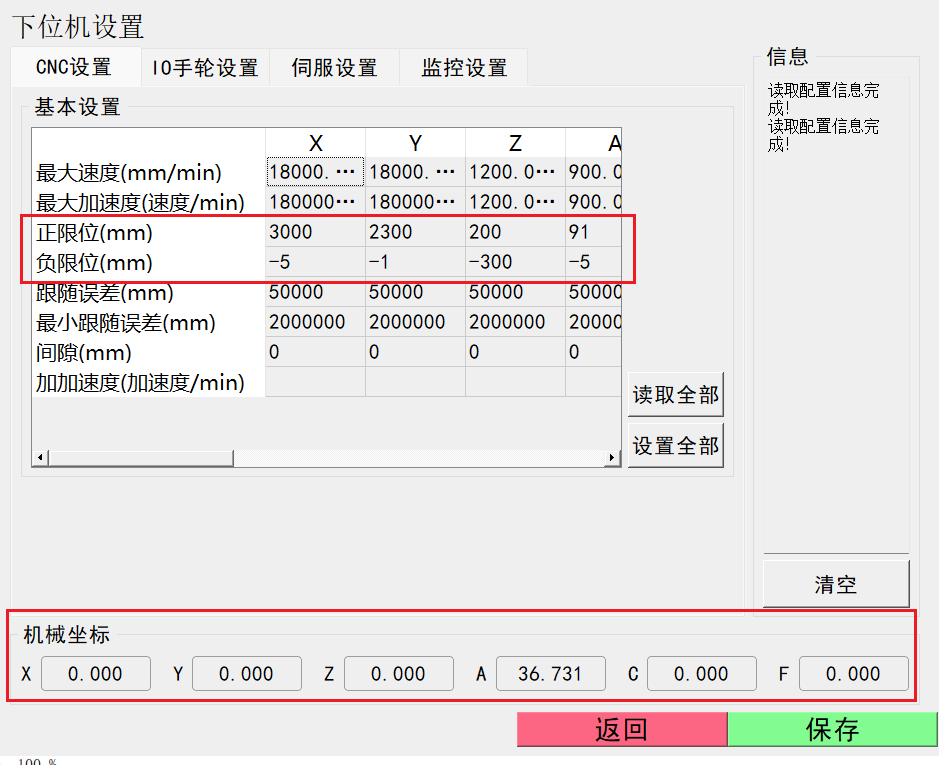This screenshot has width=939, height=765.
Task: Click the F value field in 机械坐标
Action: point(853,674)
